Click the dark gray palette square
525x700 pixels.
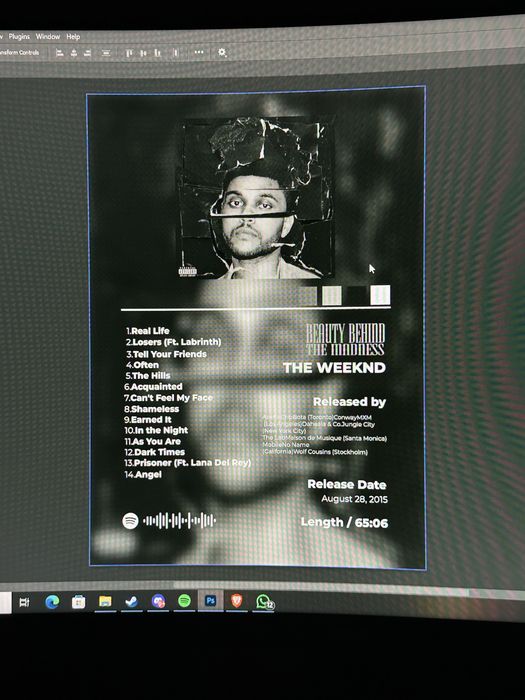(x=307, y=296)
